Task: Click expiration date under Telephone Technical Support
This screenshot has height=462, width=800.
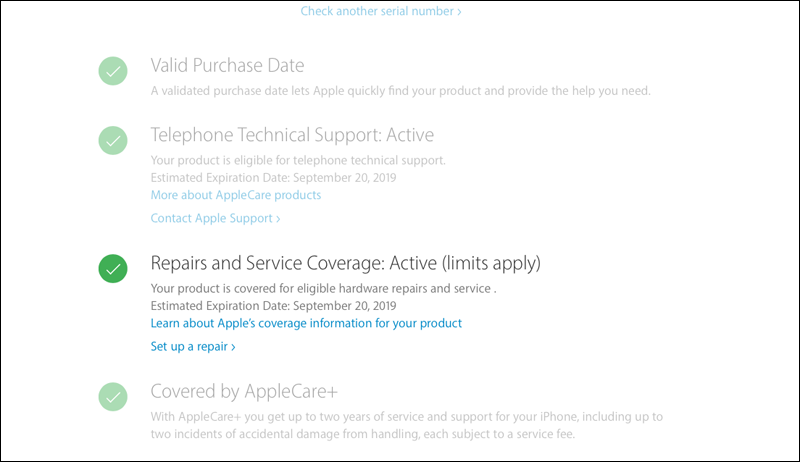Action: [274, 177]
